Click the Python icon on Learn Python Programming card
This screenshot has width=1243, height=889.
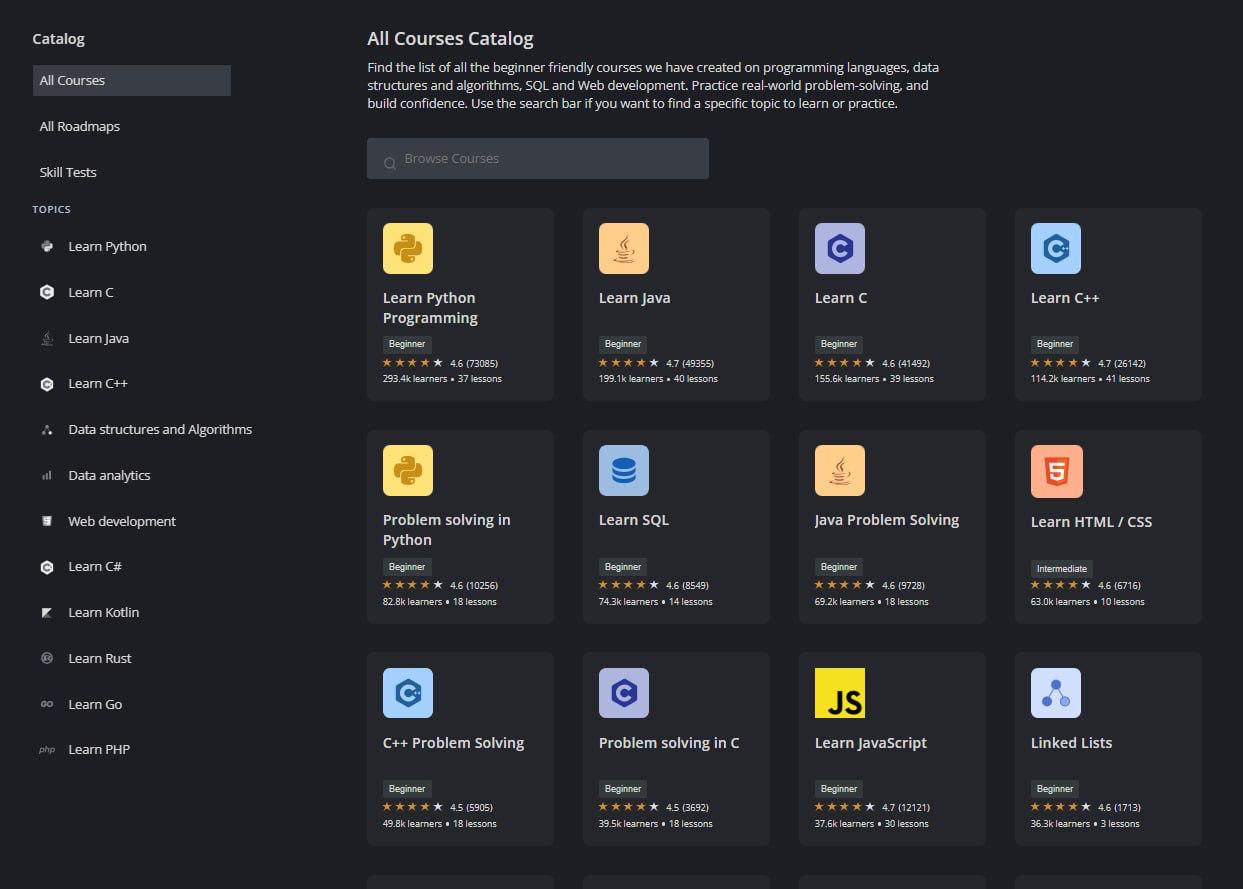point(407,248)
